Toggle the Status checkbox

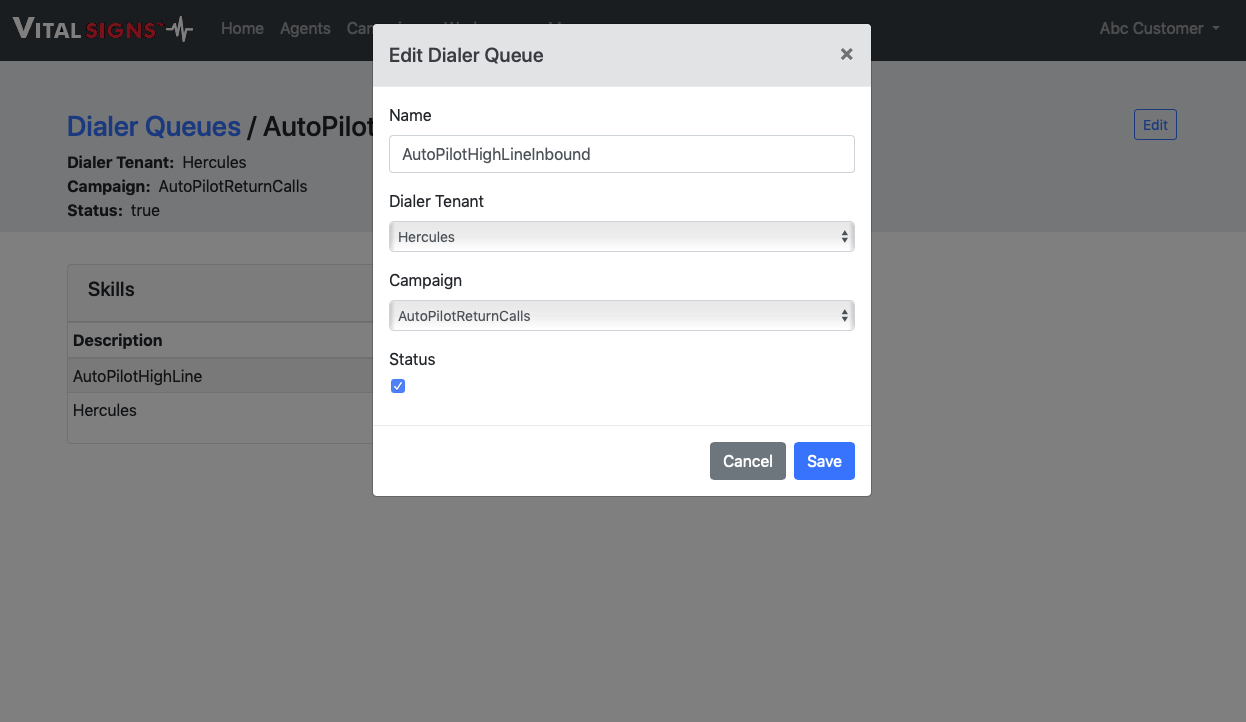pos(398,386)
